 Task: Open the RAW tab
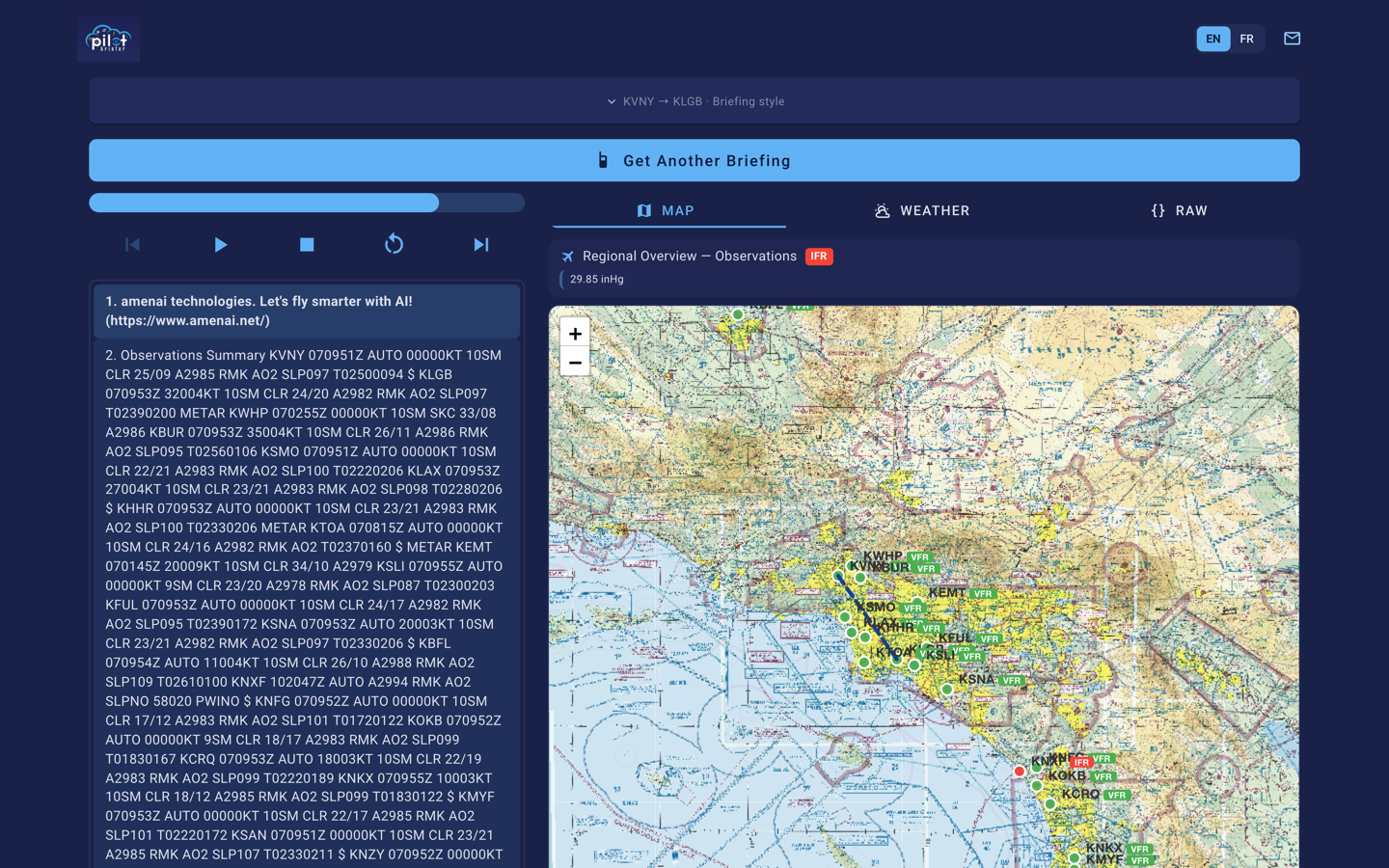[1179, 210]
